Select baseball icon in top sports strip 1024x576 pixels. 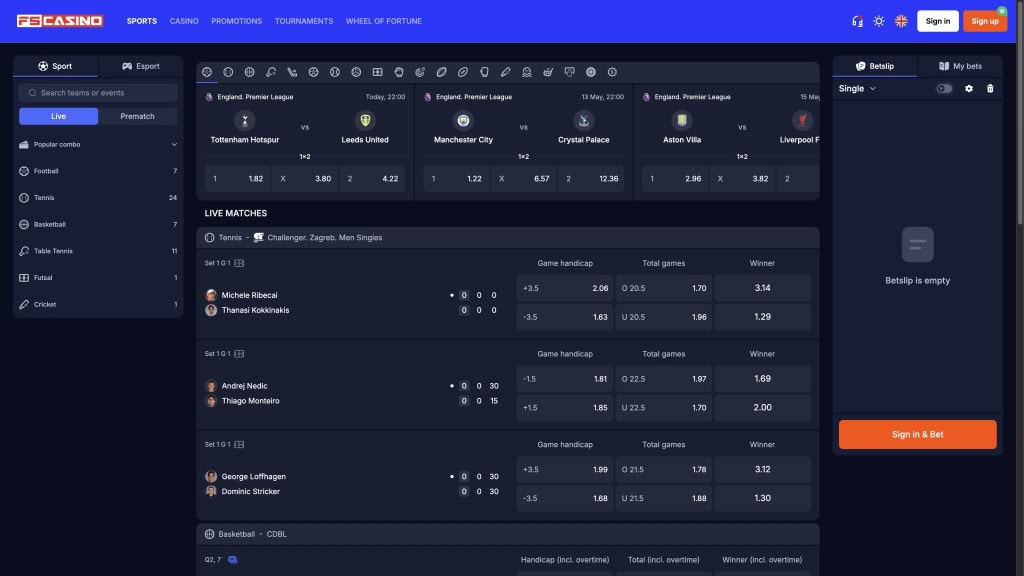click(x=335, y=72)
